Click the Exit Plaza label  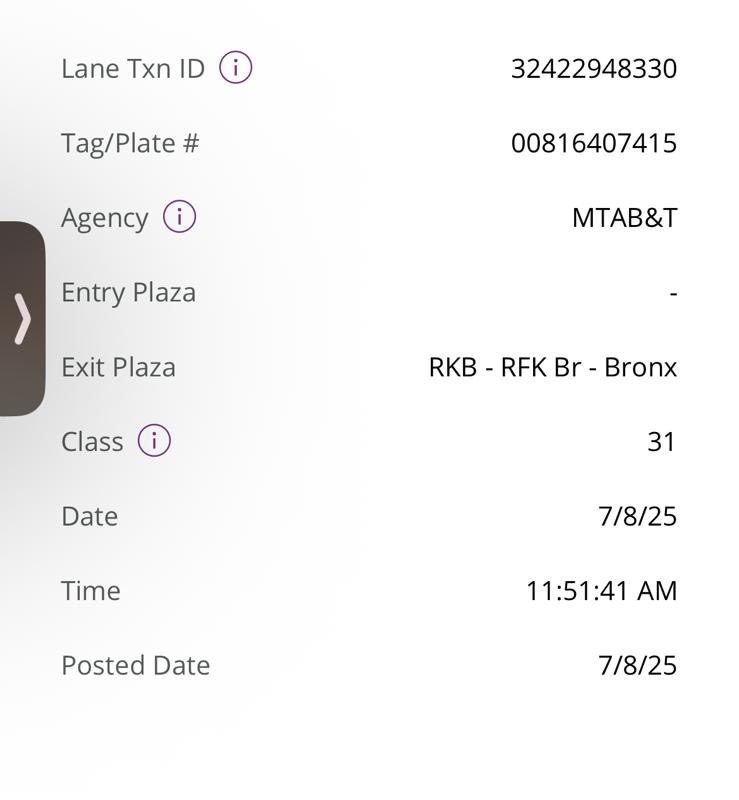coord(118,367)
